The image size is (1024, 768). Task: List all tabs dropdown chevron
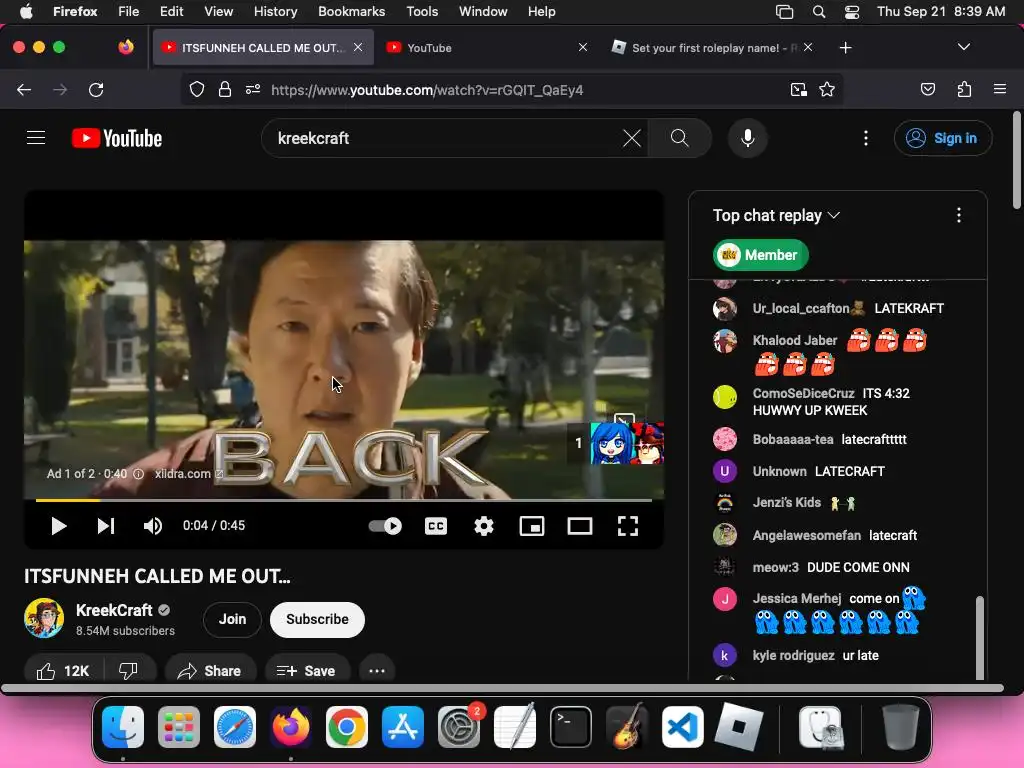(x=964, y=47)
